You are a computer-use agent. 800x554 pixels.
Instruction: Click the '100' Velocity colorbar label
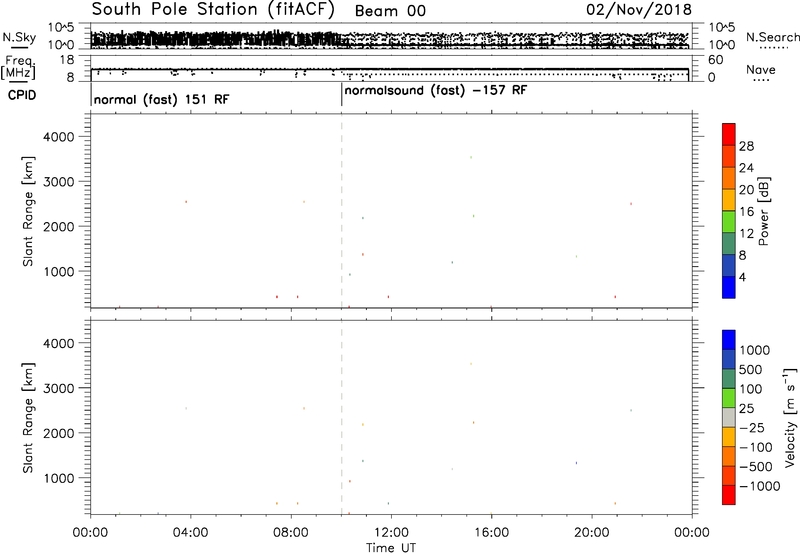750,389
